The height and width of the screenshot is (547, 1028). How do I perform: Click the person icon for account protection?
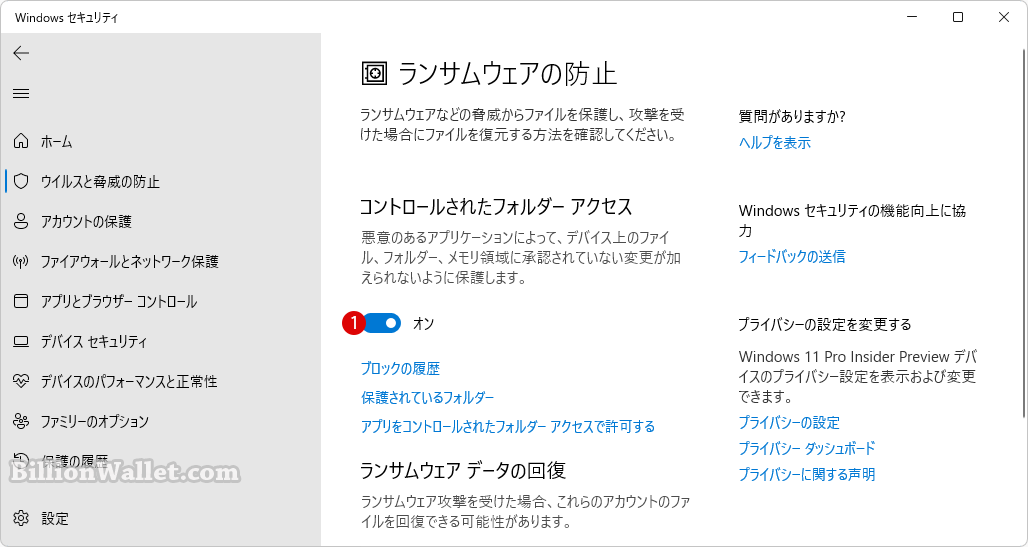21,221
